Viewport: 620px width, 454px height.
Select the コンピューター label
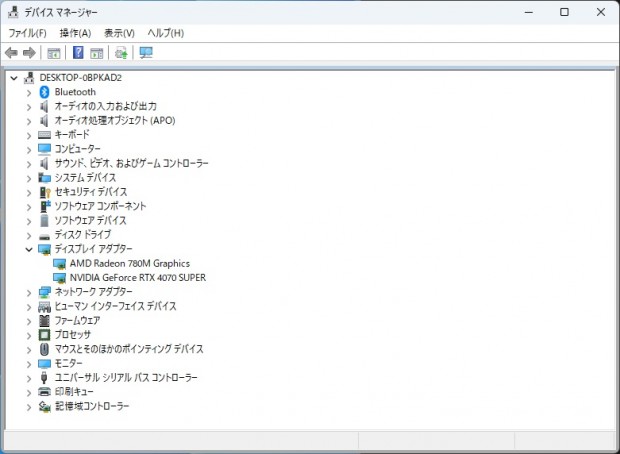point(78,149)
